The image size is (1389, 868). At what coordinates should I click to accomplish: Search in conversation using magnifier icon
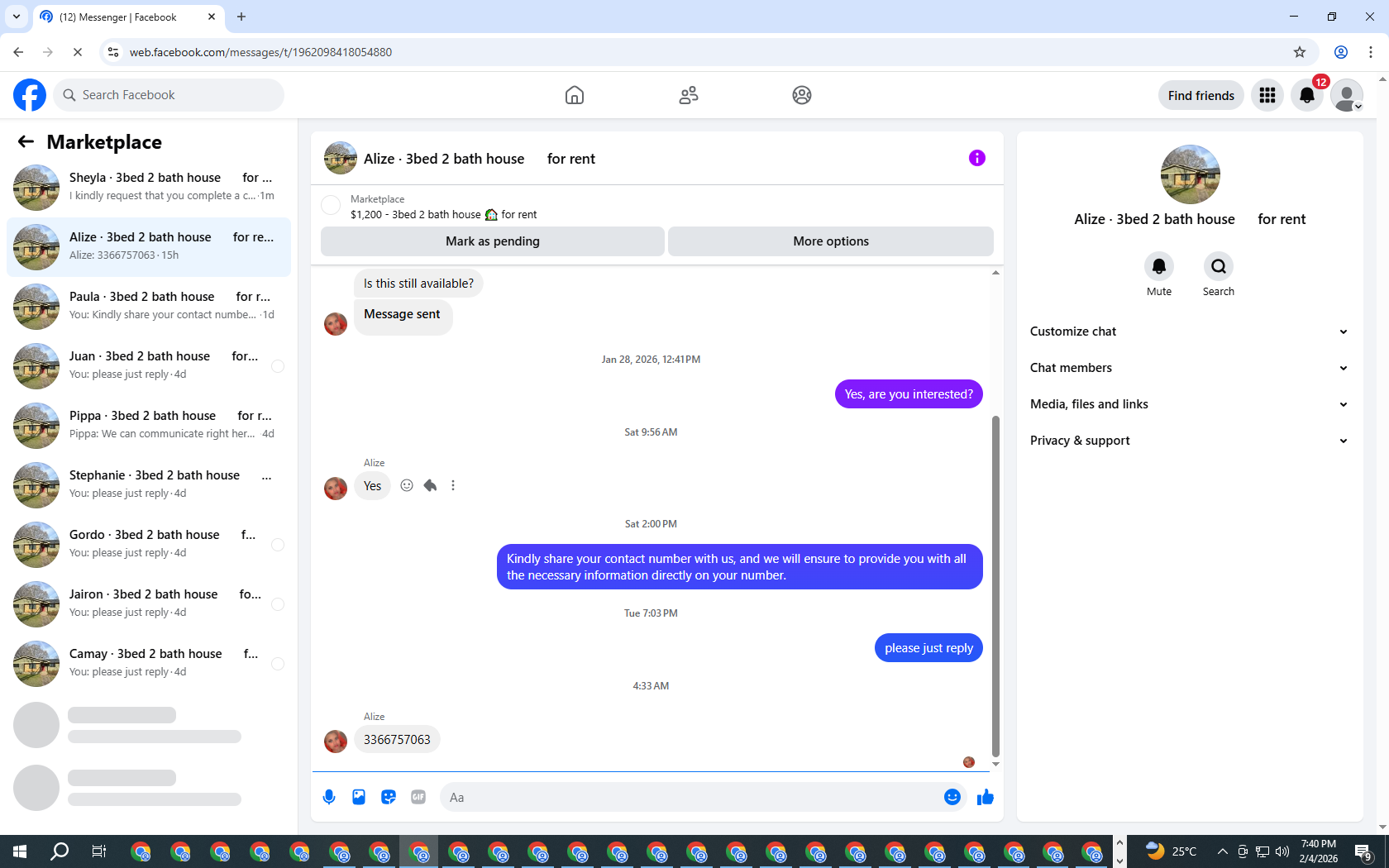pos(1219,266)
